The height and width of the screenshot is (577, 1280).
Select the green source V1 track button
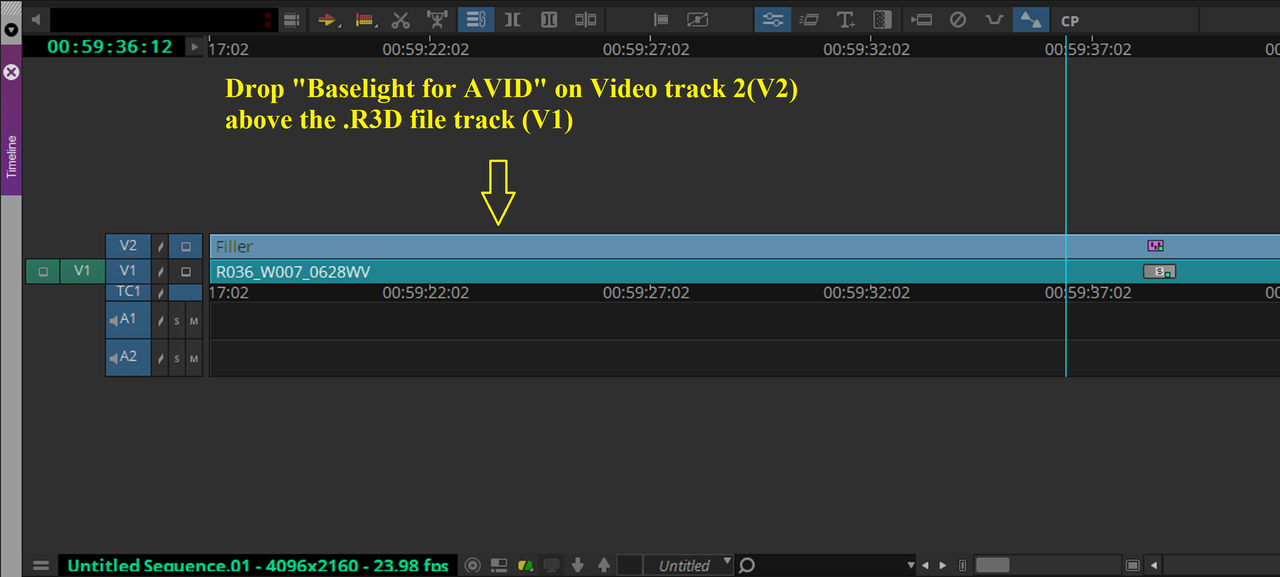pos(82,271)
